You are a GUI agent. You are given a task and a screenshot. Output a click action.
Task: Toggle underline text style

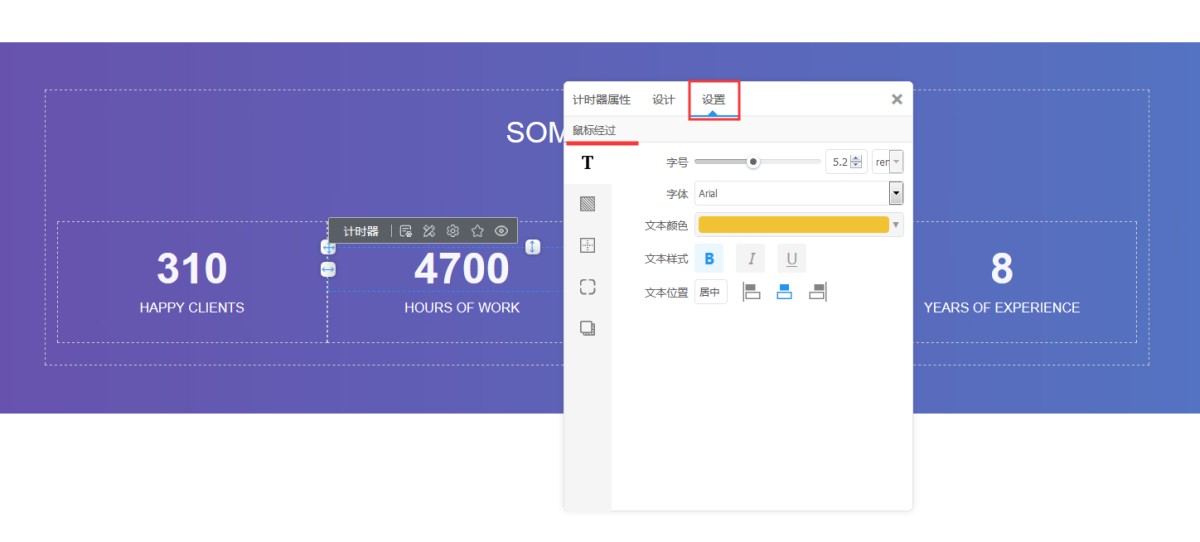(791, 259)
